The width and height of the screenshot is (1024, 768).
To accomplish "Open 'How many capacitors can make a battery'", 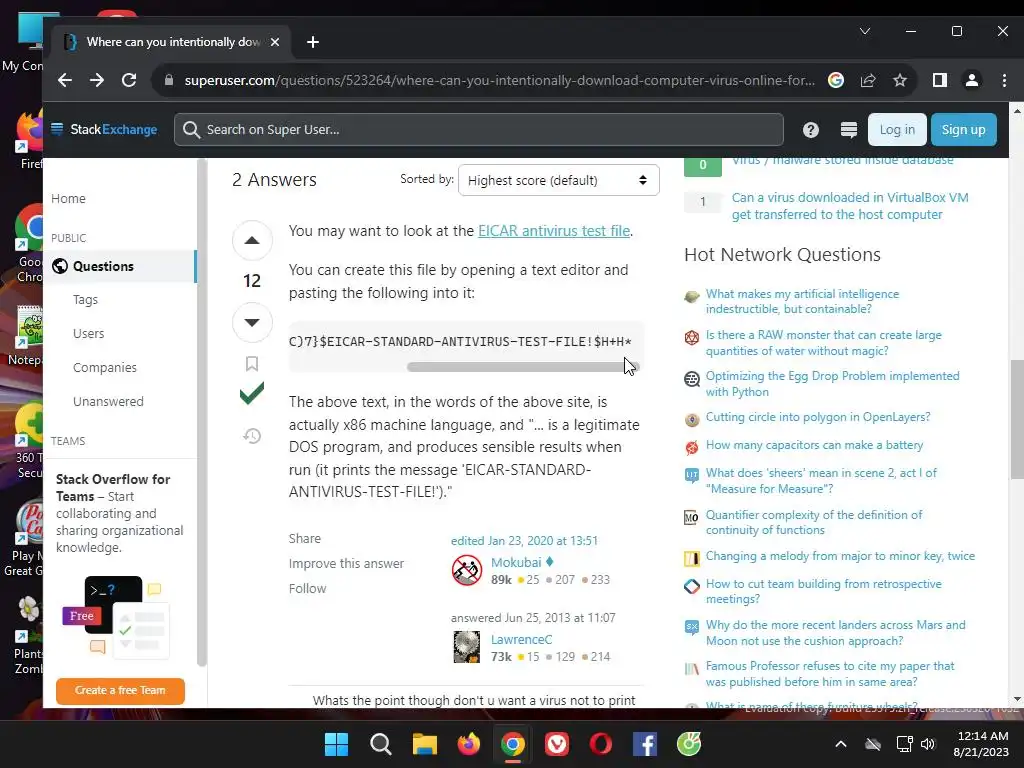I will point(814,445).
